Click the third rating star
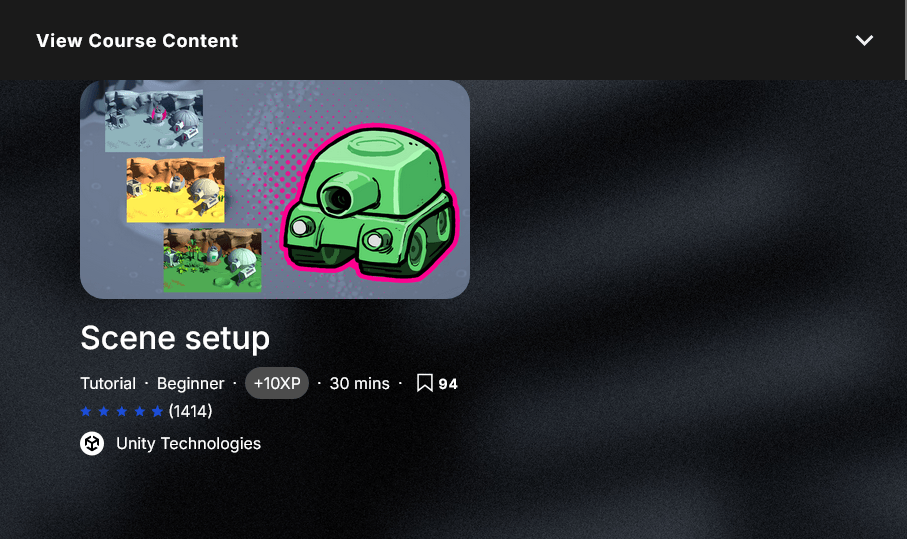This screenshot has width=907, height=539. click(122, 411)
